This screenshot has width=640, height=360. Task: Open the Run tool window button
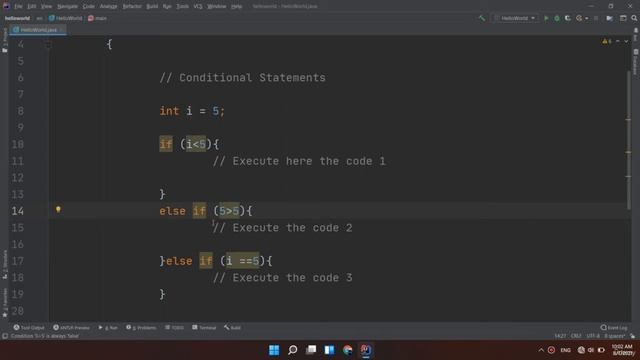click(x=108, y=328)
